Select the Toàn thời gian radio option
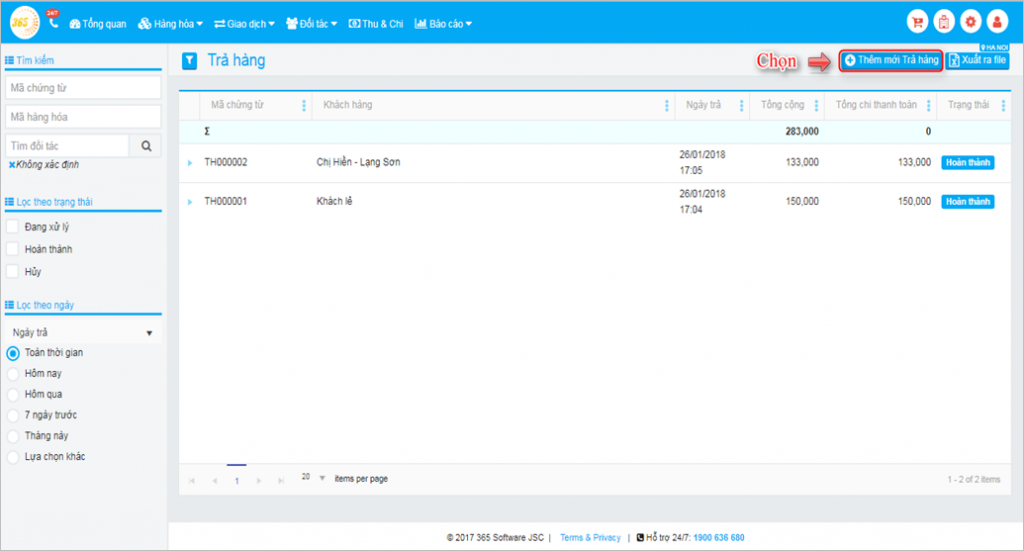1024x551 pixels. pos(13,353)
